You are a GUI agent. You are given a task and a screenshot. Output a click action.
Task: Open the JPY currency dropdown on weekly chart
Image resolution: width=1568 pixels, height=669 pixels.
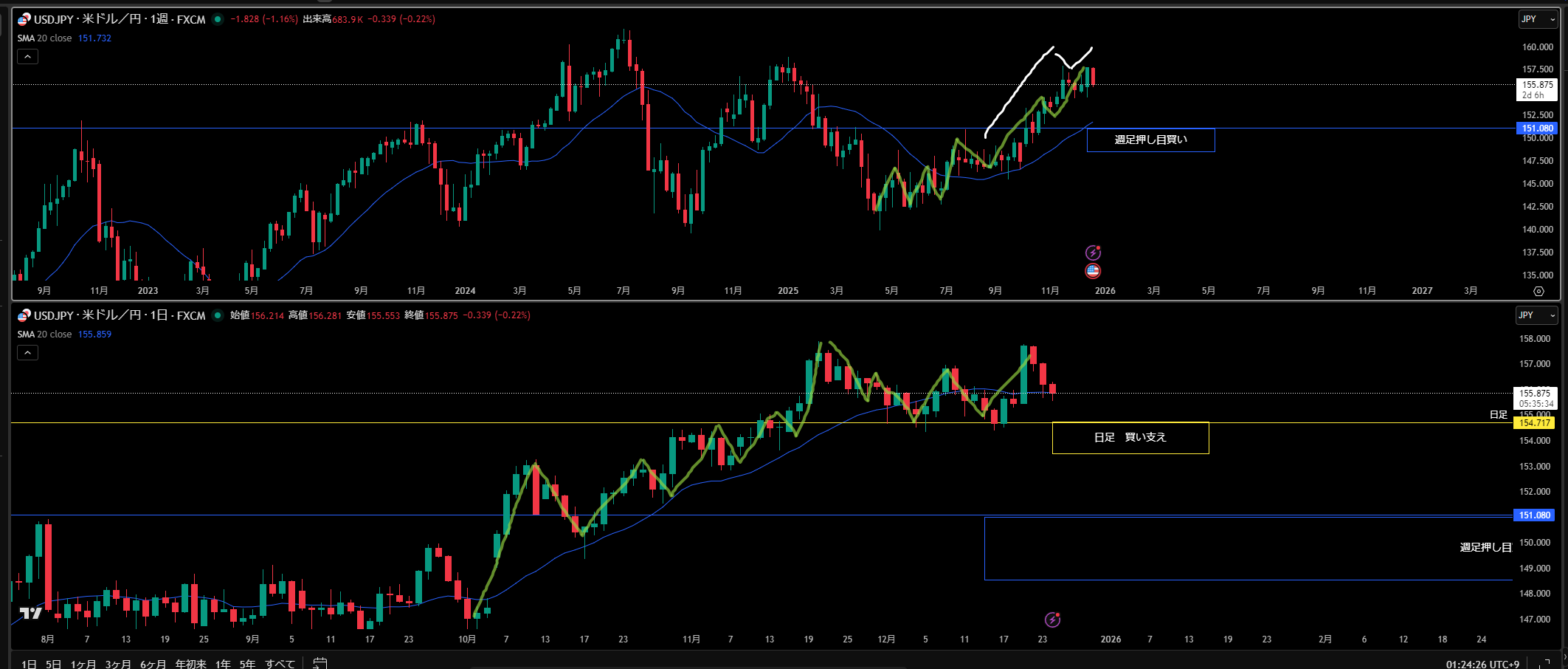(x=1538, y=19)
